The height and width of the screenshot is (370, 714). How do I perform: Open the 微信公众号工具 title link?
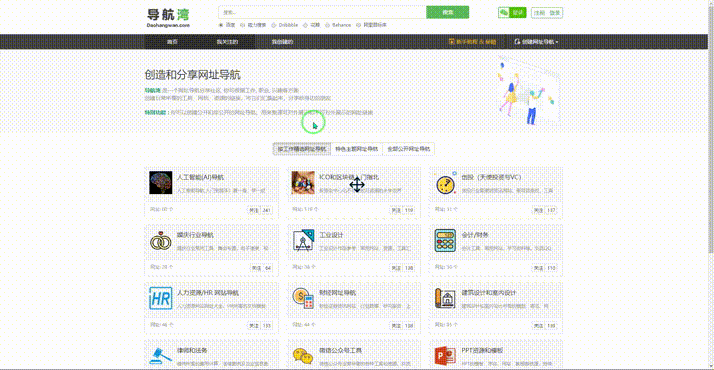[x=340, y=350]
